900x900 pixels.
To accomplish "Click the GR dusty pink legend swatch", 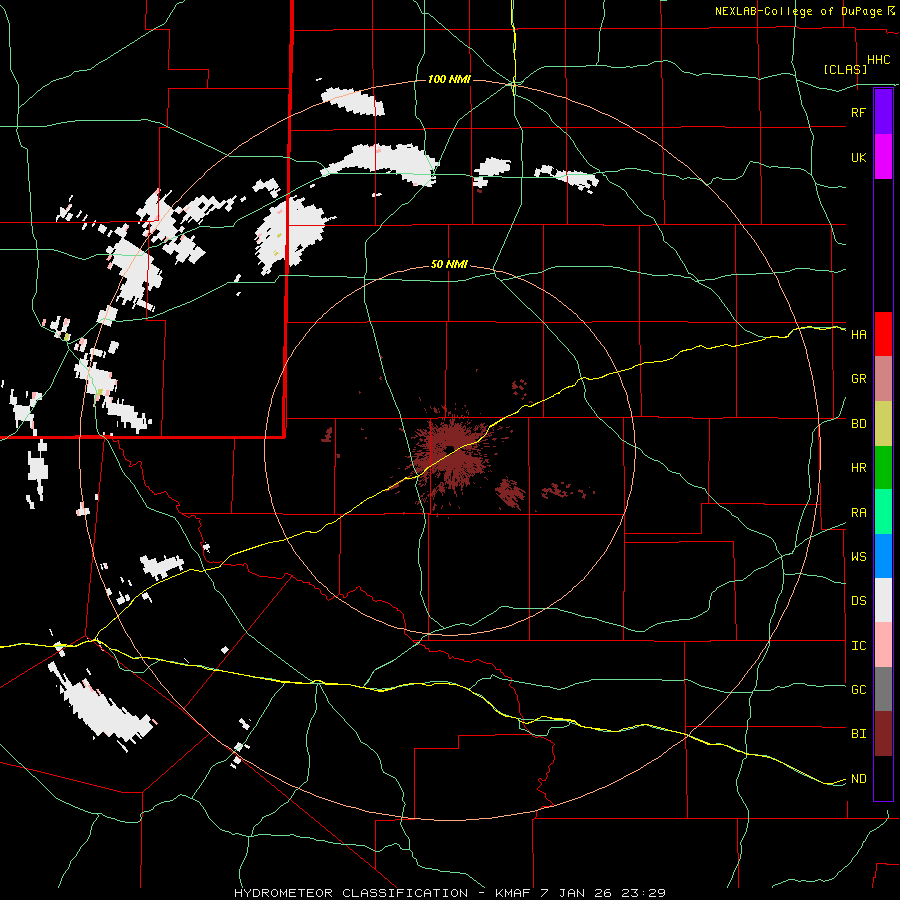I will pos(883,379).
